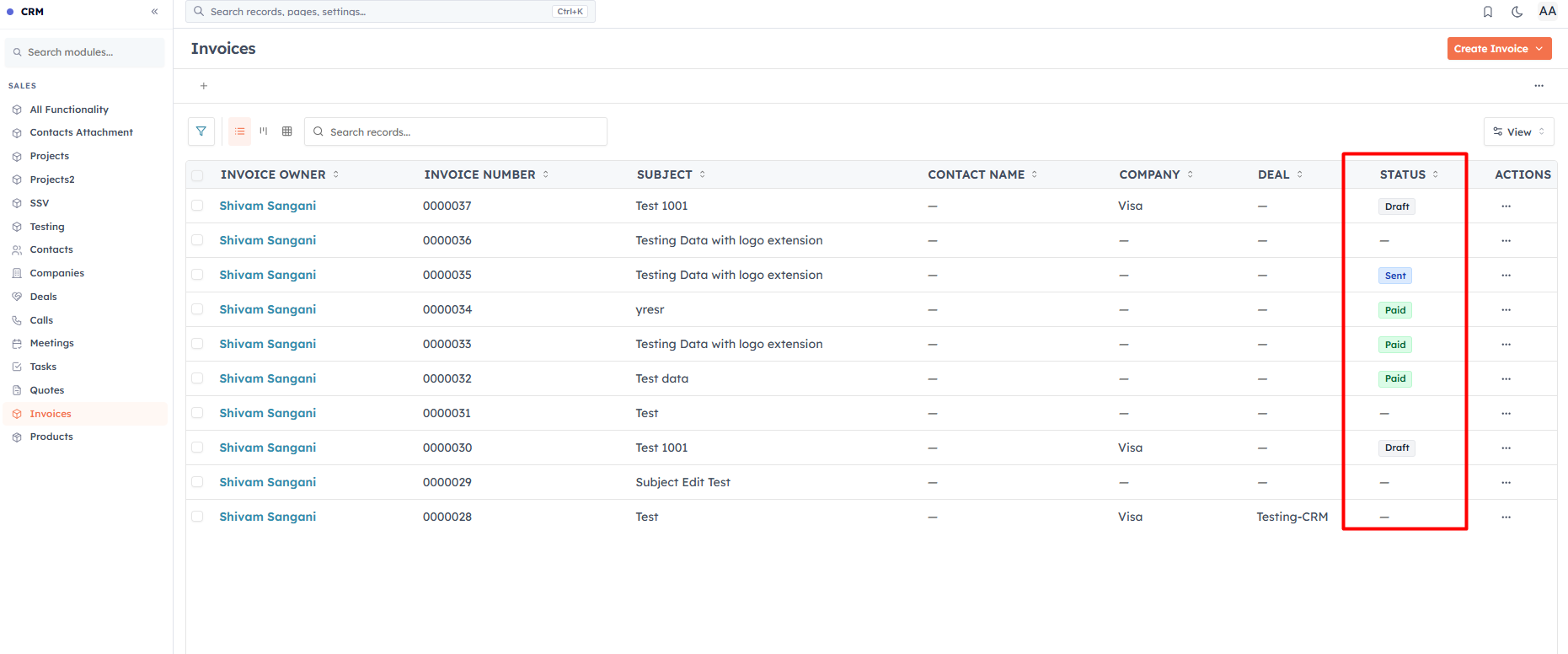Screen dimensions: 1568x654
Task: Sort by Invoice Number column
Action: coord(486,174)
